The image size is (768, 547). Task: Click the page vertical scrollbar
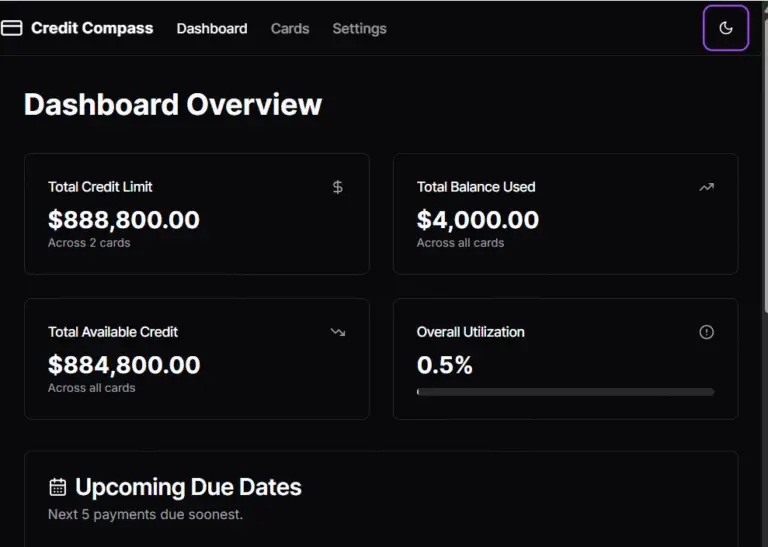tap(765, 157)
